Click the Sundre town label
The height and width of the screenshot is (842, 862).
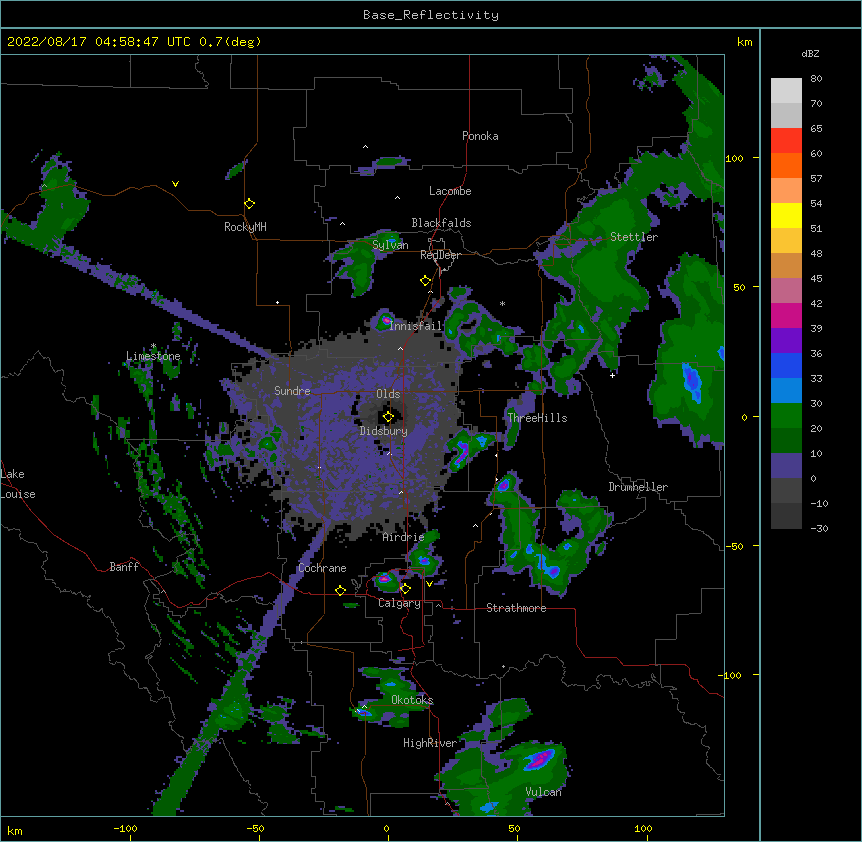(292, 391)
